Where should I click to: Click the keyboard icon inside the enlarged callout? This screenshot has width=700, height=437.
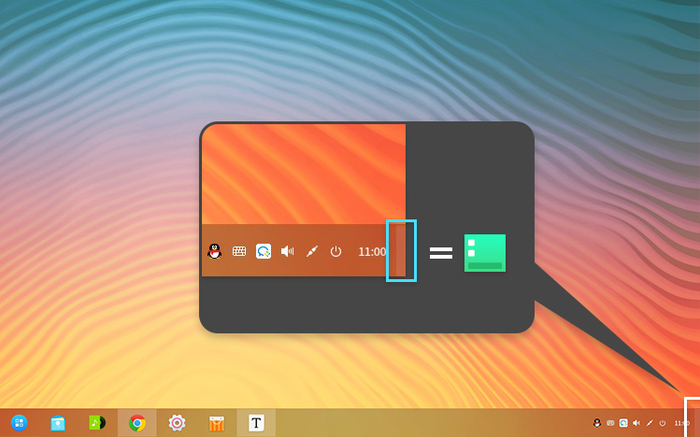click(239, 252)
